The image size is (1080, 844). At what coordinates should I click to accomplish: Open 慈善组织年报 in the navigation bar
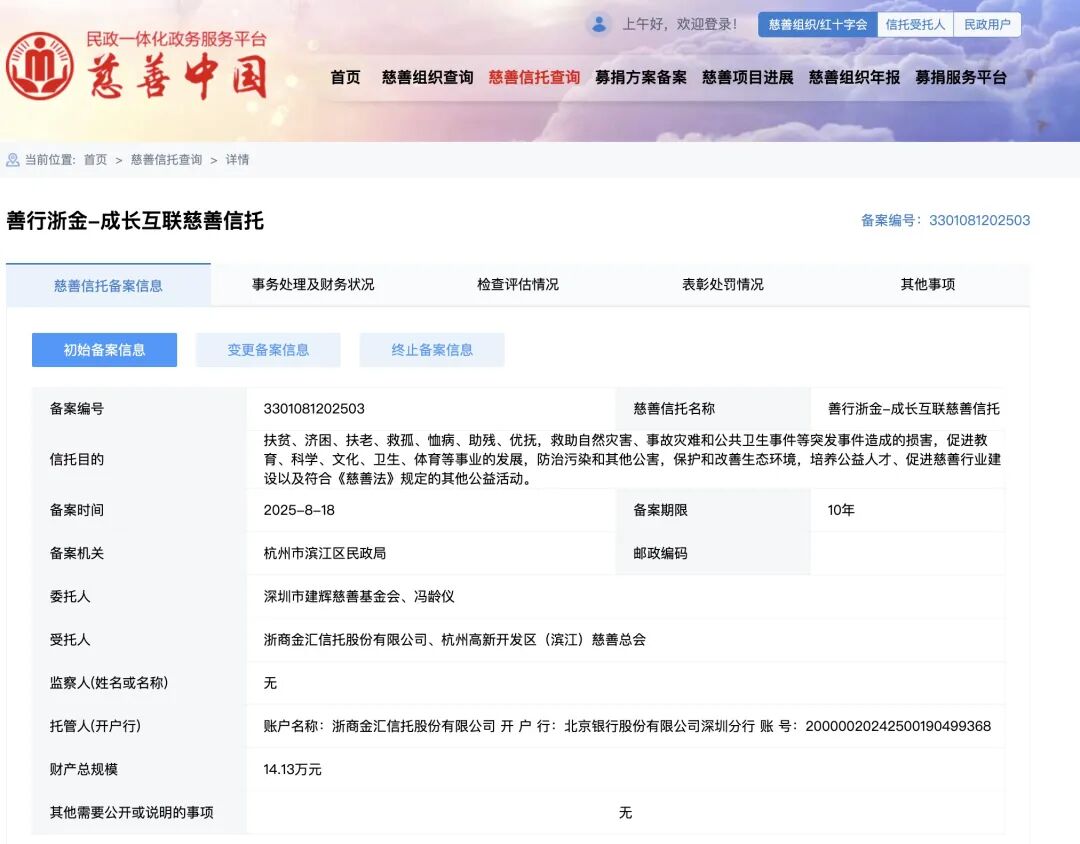(854, 77)
